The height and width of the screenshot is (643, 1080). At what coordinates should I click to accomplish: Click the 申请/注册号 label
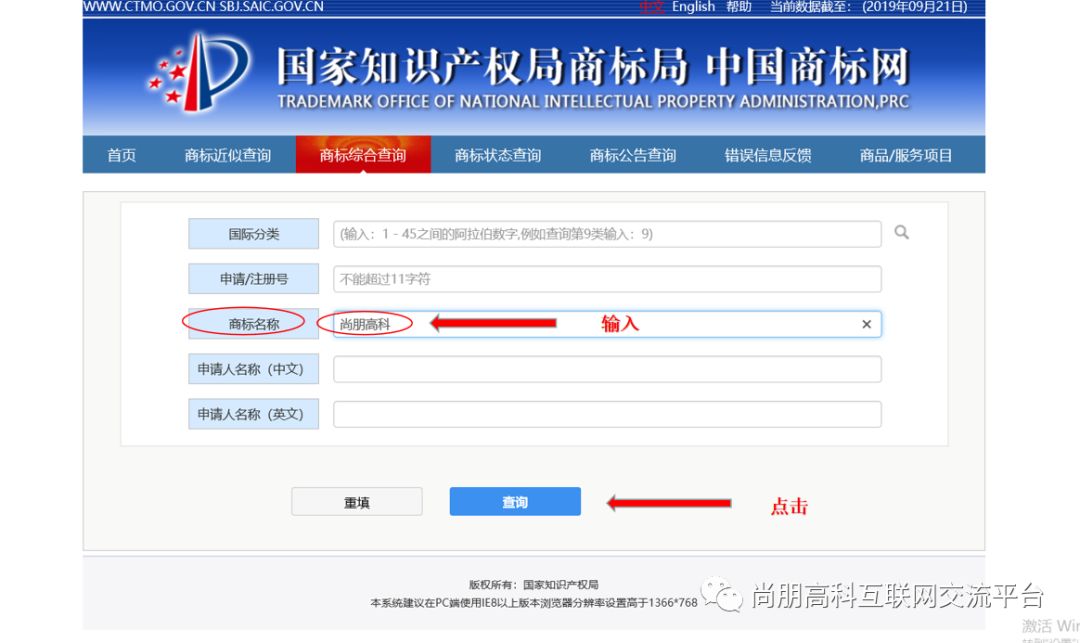253,279
